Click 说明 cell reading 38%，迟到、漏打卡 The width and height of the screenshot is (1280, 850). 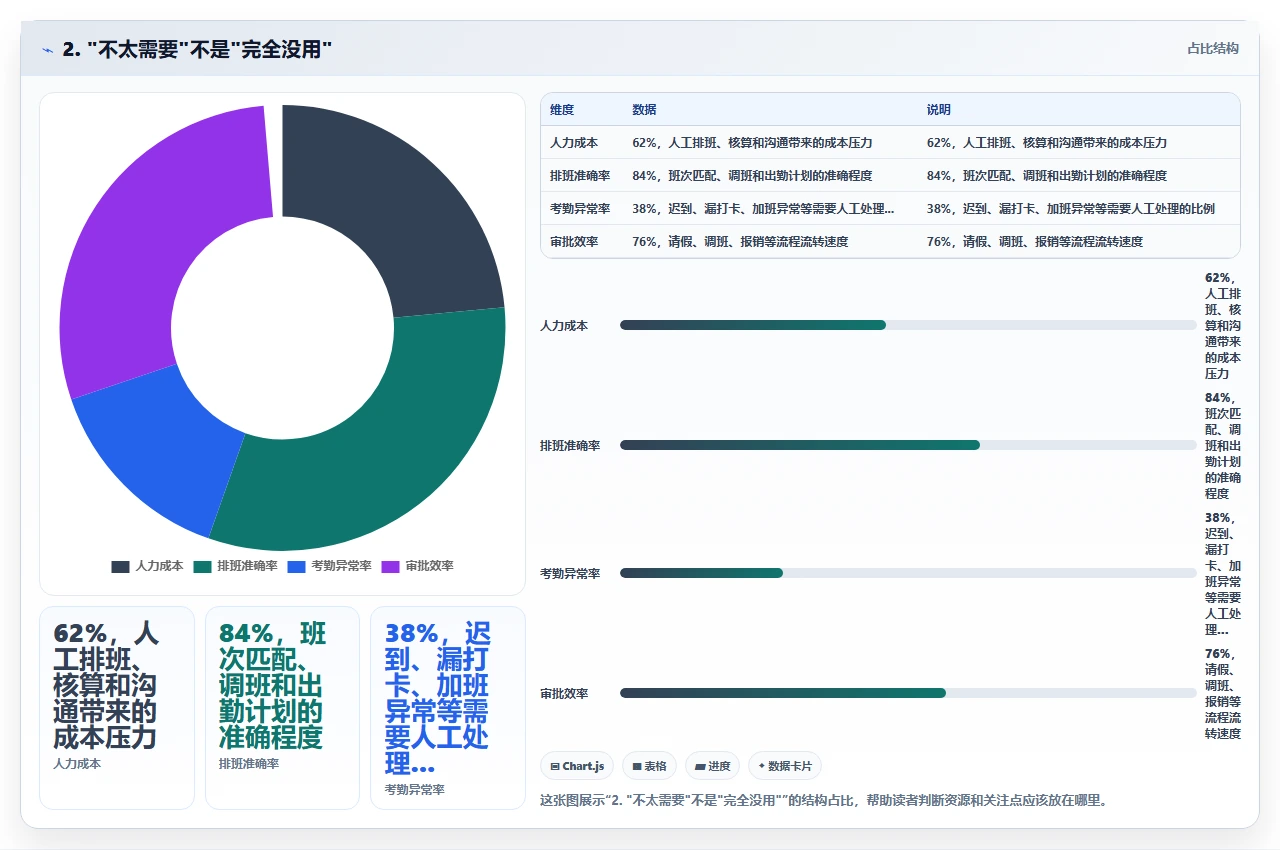click(1071, 209)
